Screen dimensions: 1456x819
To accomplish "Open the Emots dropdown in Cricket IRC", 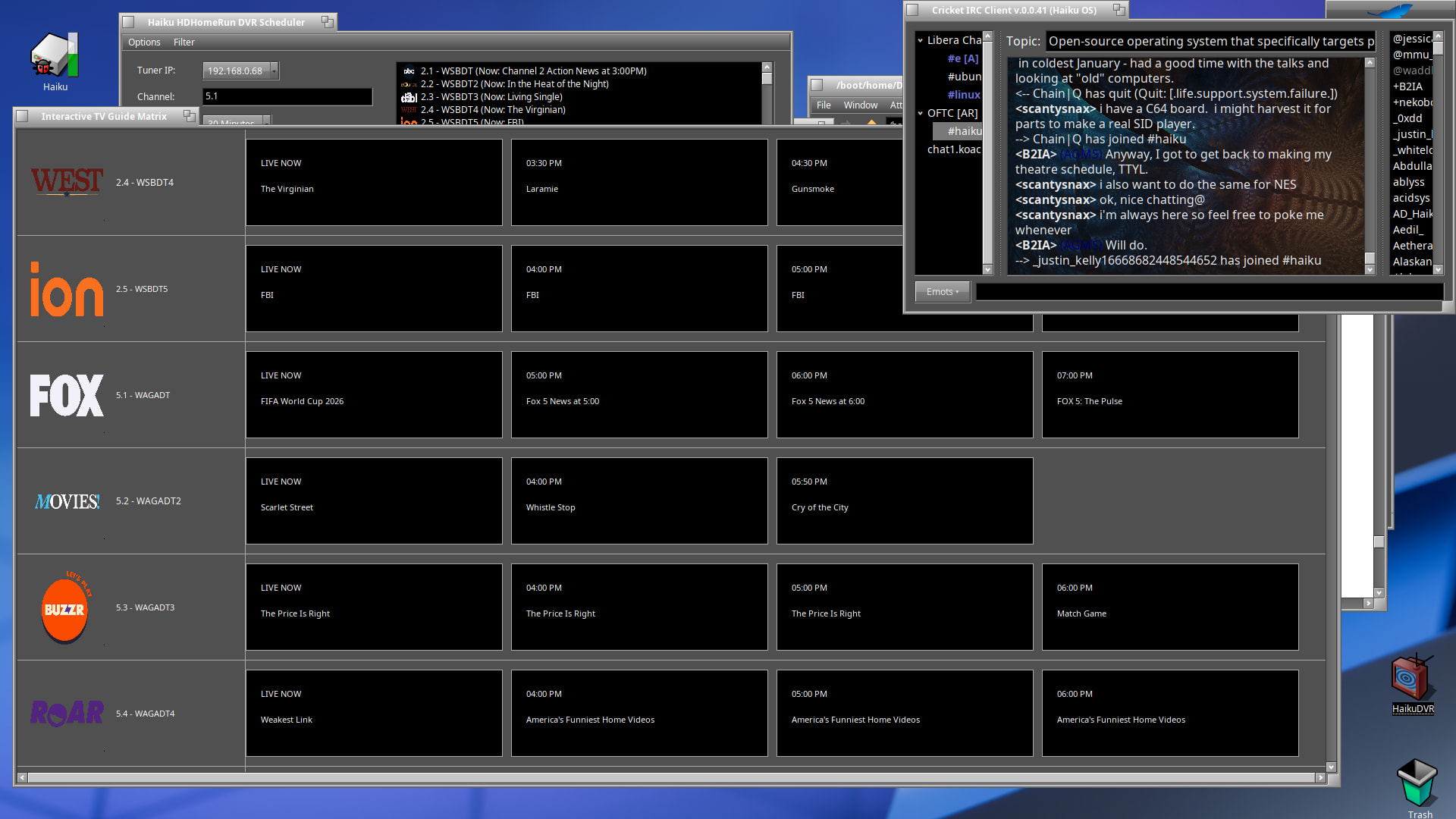I will pyautogui.click(x=943, y=292).
